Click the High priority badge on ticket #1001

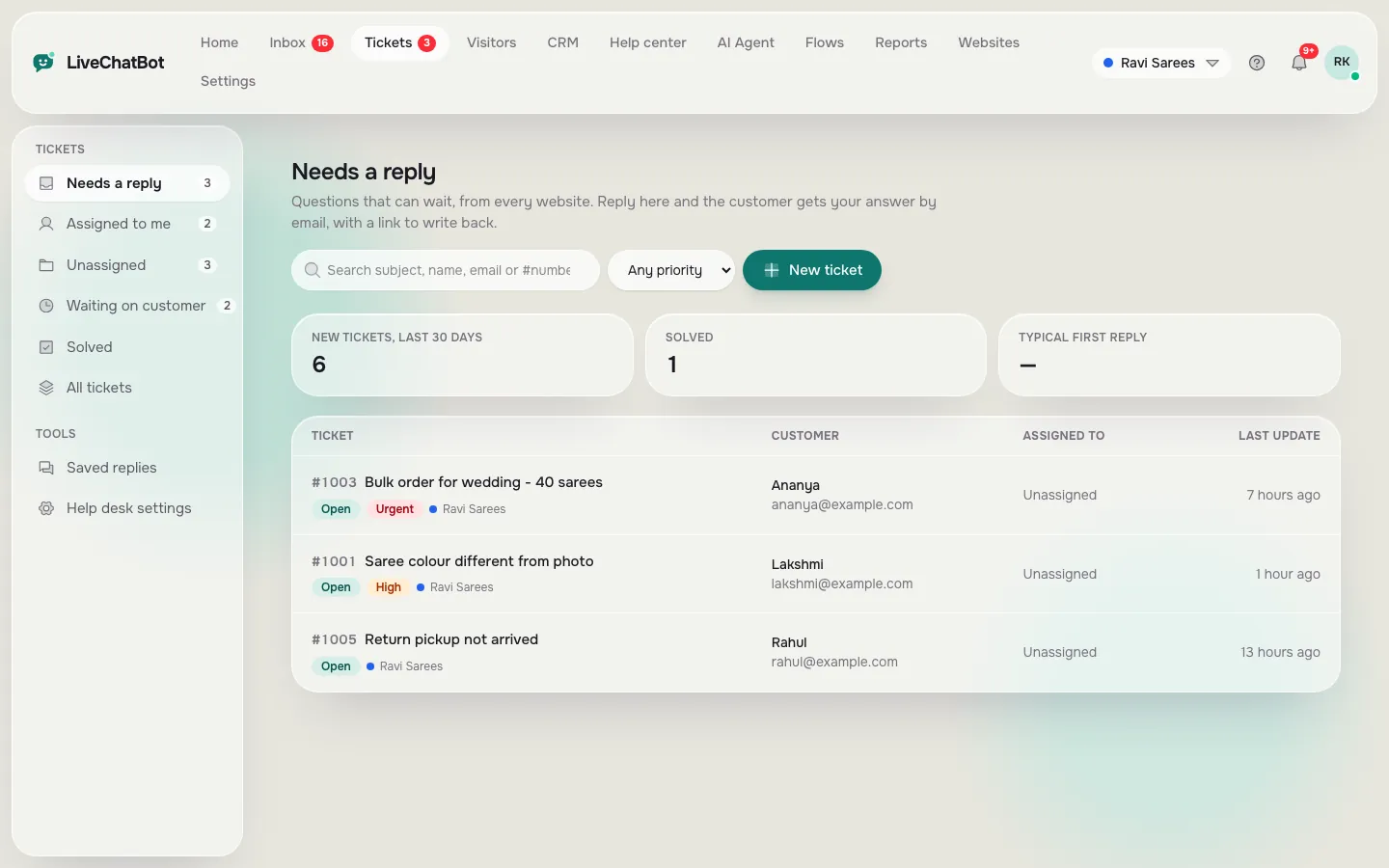[x=388, y=587]
